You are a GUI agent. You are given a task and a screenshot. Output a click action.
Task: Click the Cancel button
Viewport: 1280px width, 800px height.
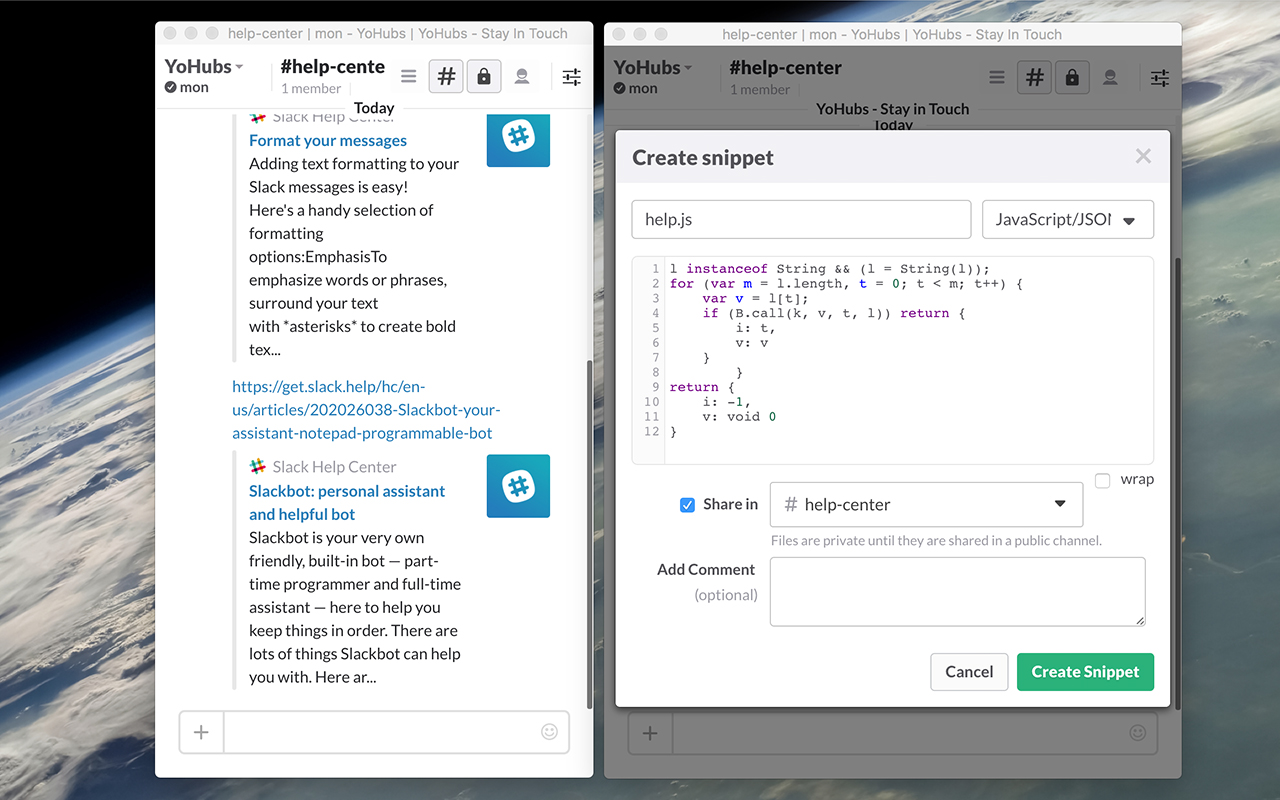[969, 672]
